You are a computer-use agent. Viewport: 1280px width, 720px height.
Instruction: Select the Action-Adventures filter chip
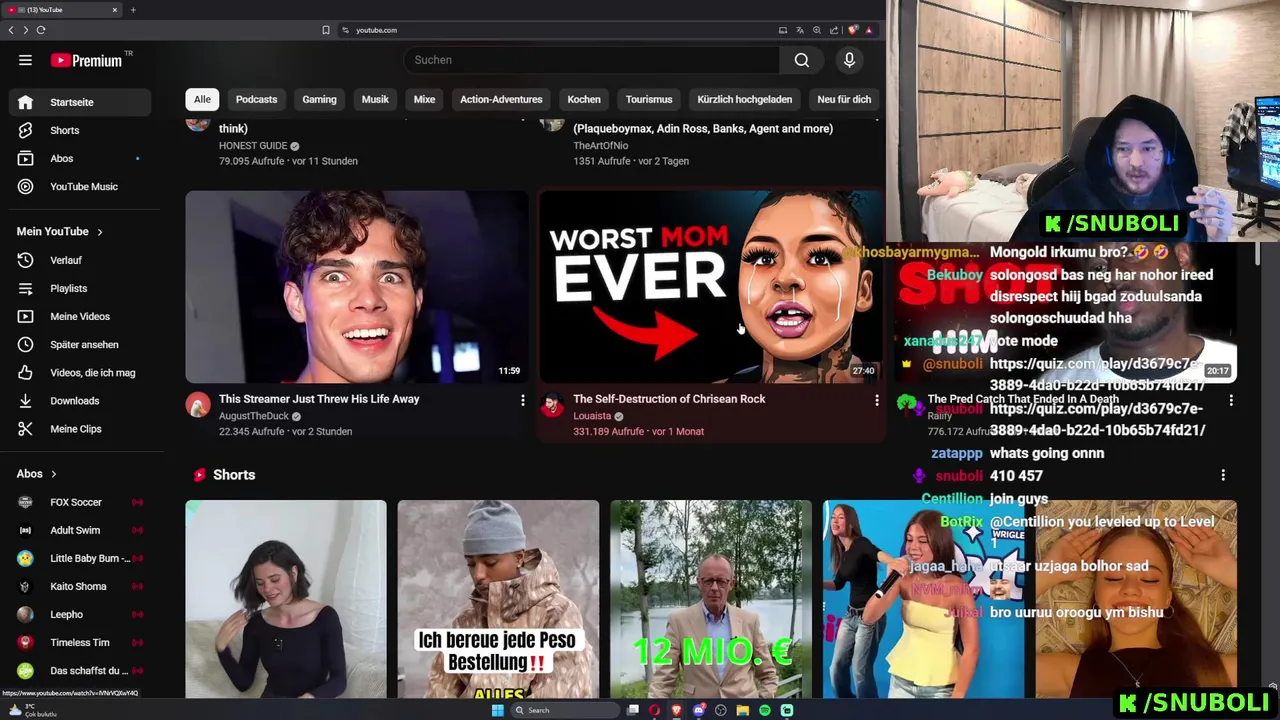tap(501, 99)
